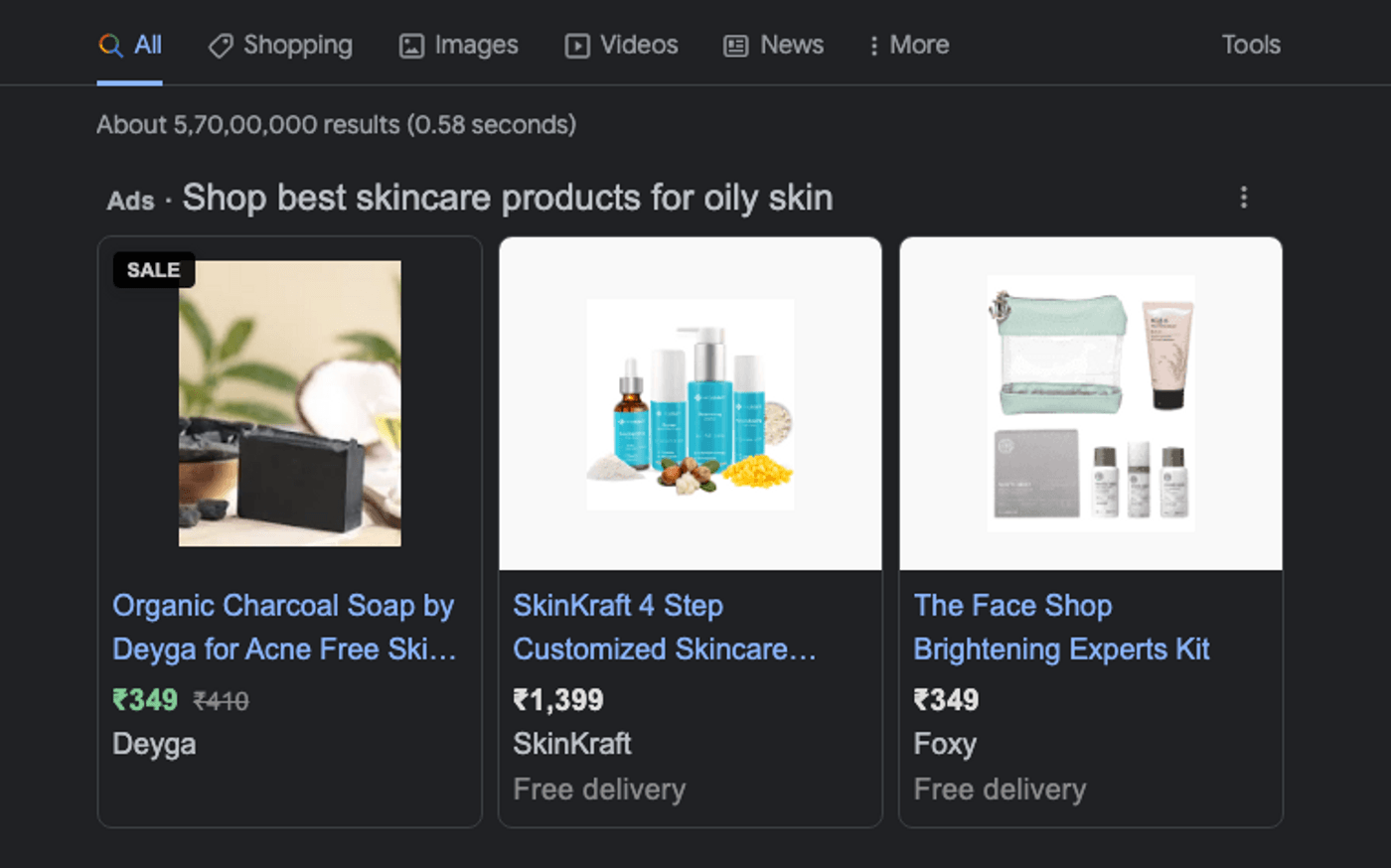Image resolution: width=1391 pixels, height=868 pixels.
Task: Select the All tab
Action: (147, 45)
